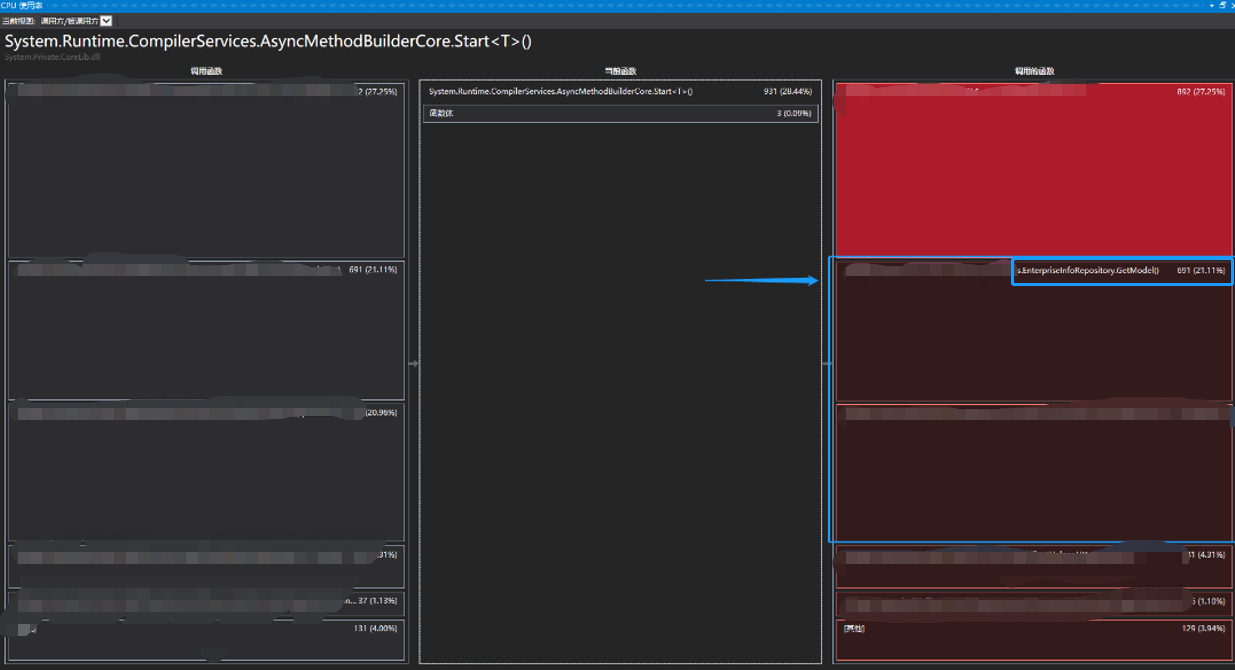Select the caller box showing 691 (21.11%)
Viewport: 1235px width, 670px height.
pos(206,330)
